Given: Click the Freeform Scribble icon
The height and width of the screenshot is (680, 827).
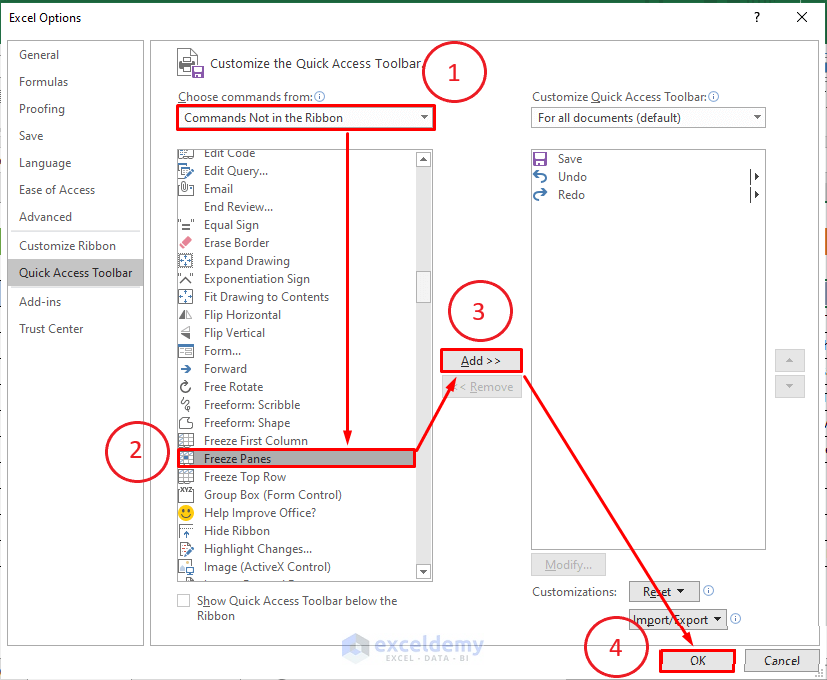Looking at the screenshot, I should tap(186, 405).
